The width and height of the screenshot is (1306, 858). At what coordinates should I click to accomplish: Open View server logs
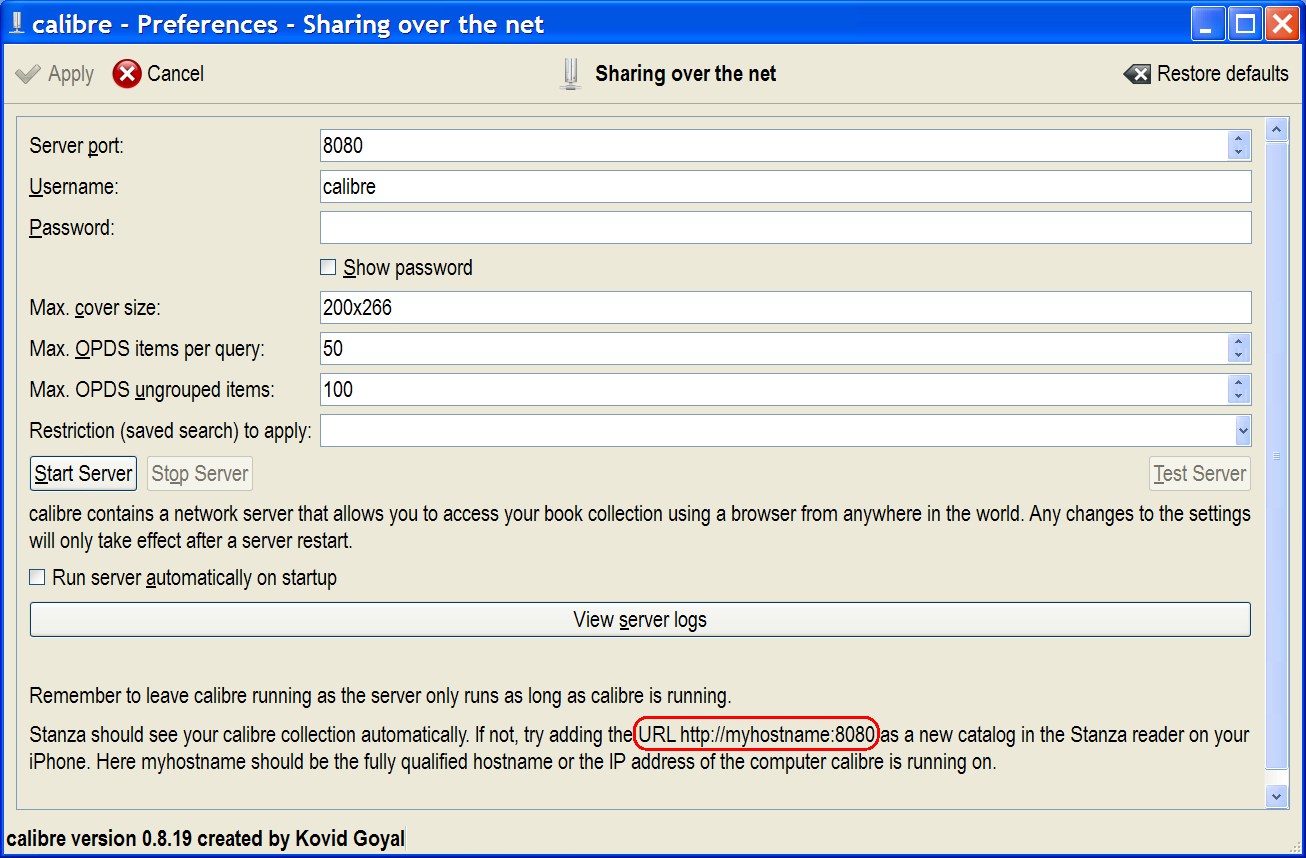tap(640, 620)
